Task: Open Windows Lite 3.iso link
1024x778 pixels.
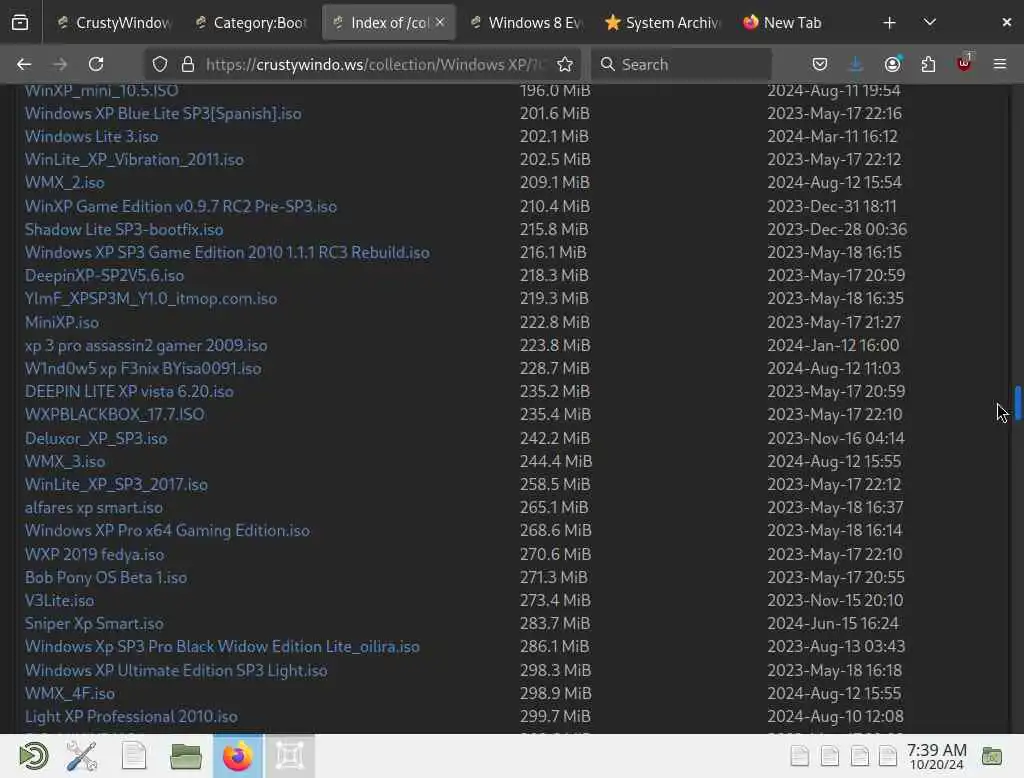Action: point(91,137)
